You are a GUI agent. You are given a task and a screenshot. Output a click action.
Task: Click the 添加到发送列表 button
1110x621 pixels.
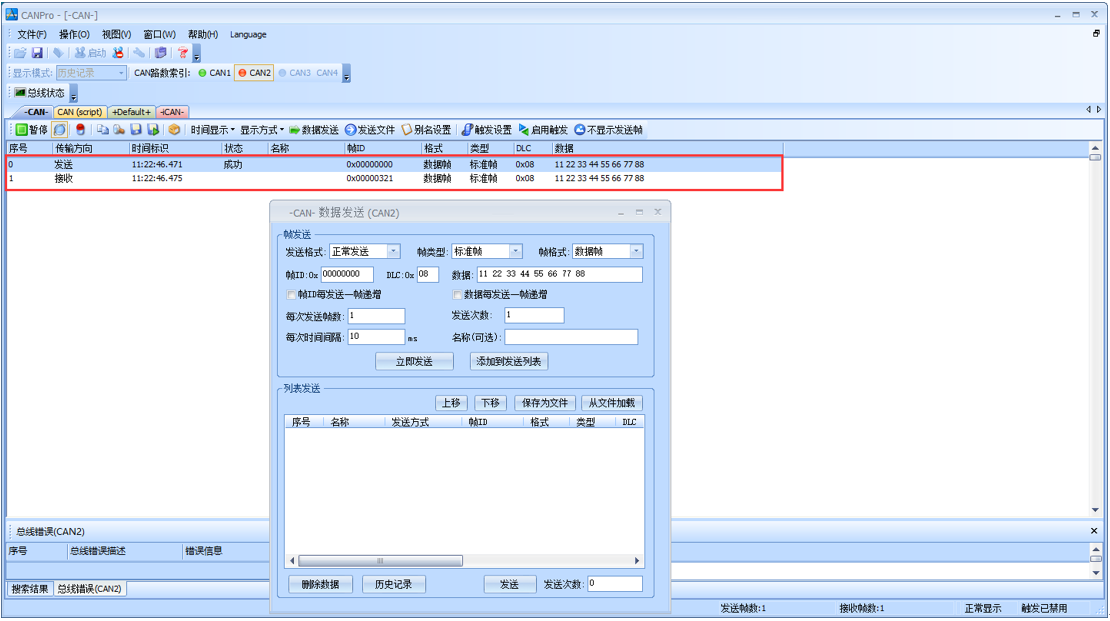pos(509,362)
